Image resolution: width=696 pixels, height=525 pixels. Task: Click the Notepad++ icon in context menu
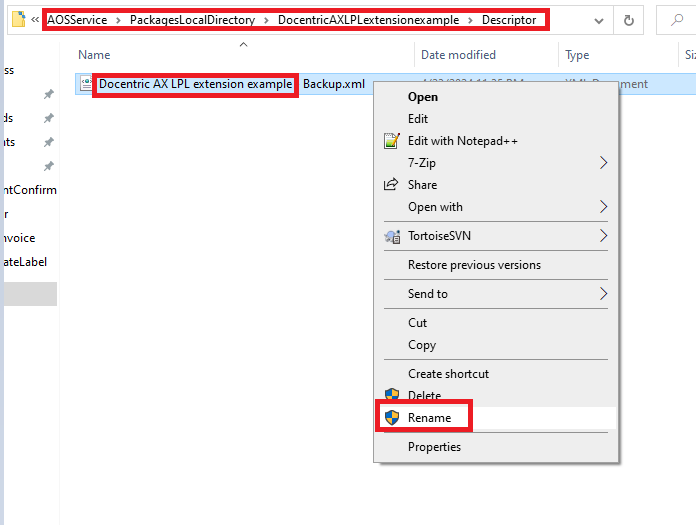coord(392,141)
